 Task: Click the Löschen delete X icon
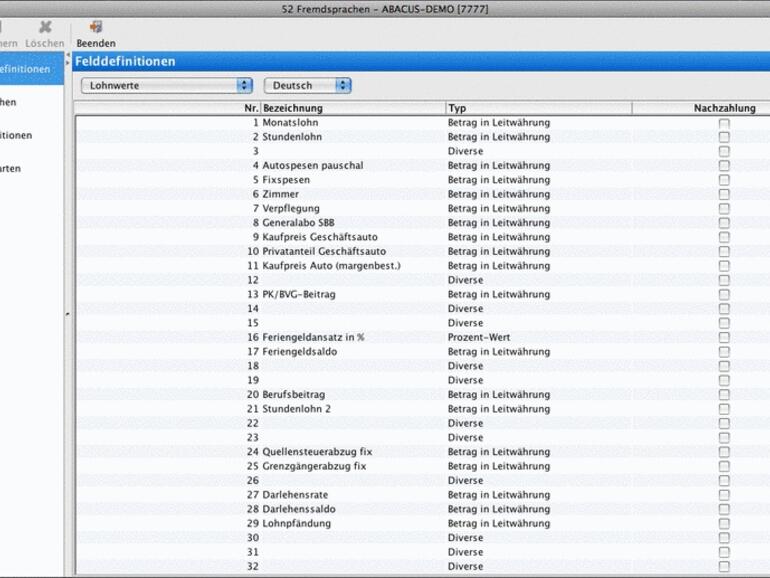(45, 28)
